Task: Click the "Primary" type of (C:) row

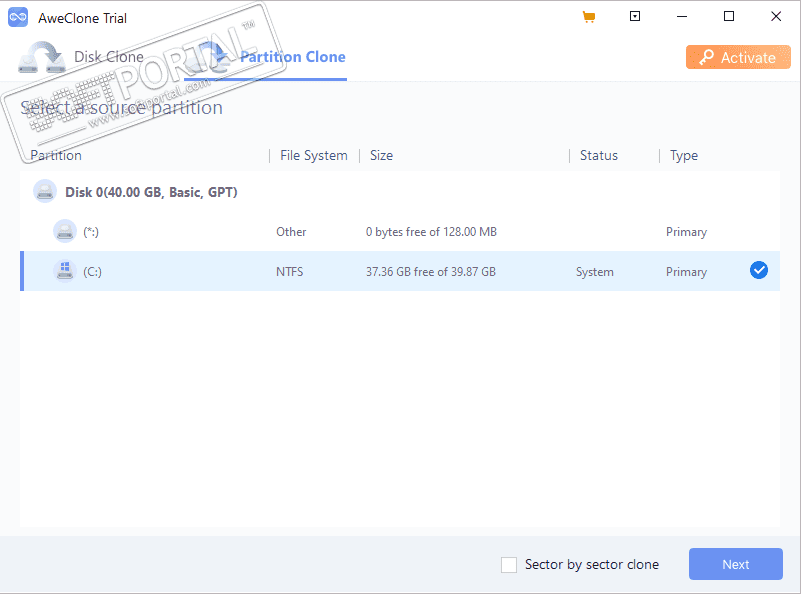Action: pyautogui.click(x=686, y=272)
